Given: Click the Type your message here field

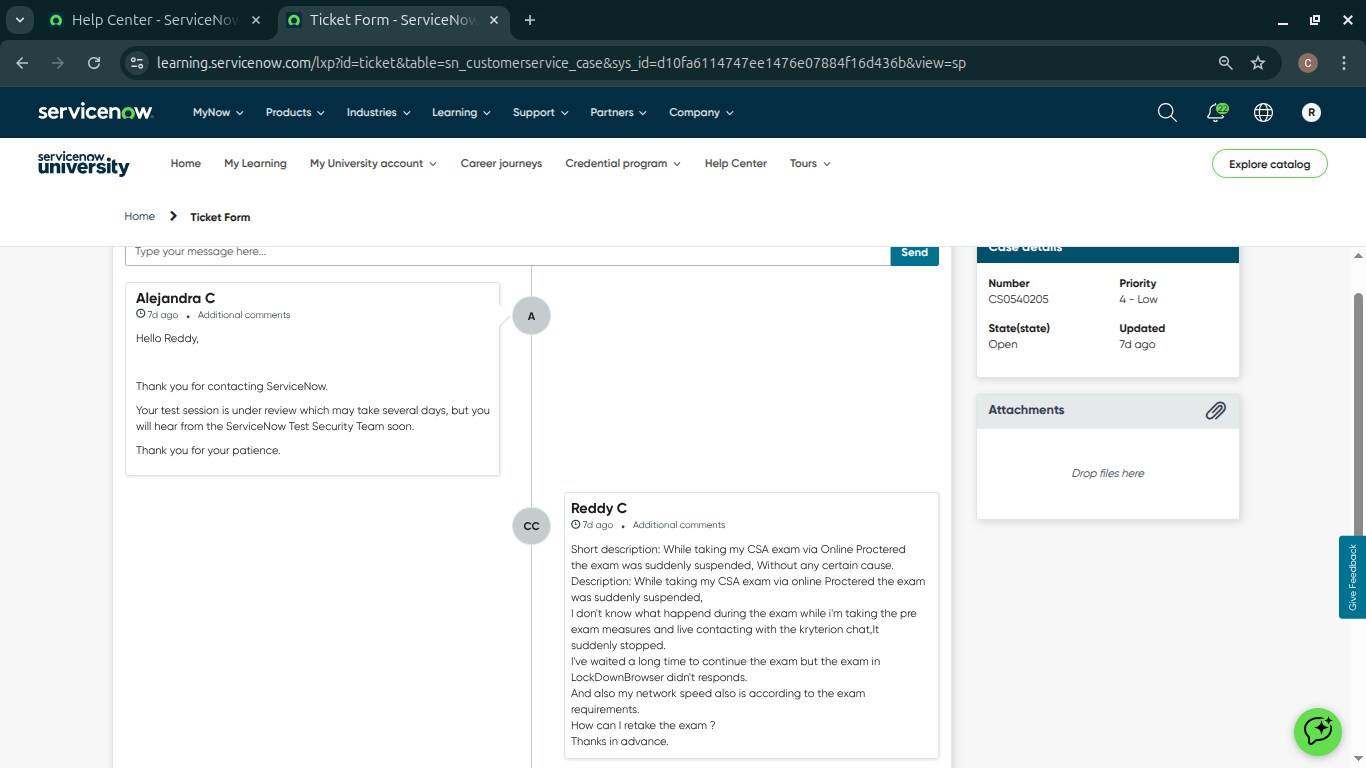Looking at the screenshot, I should [507, 253].
